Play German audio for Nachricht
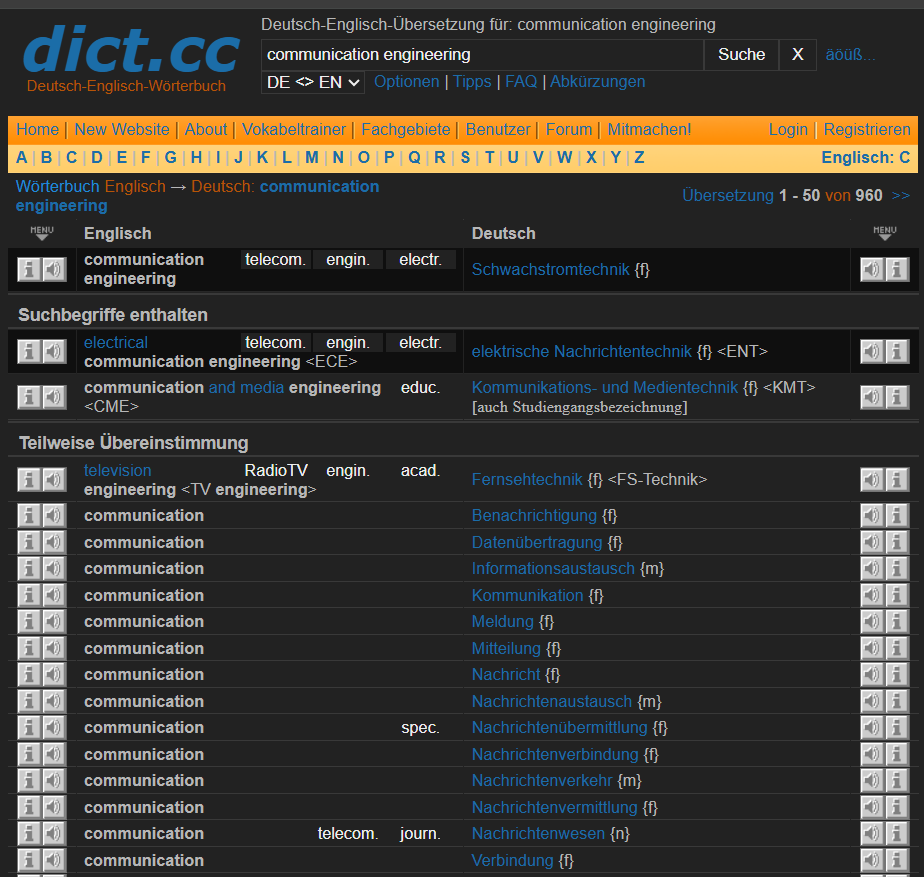 (x=872, y=674)
